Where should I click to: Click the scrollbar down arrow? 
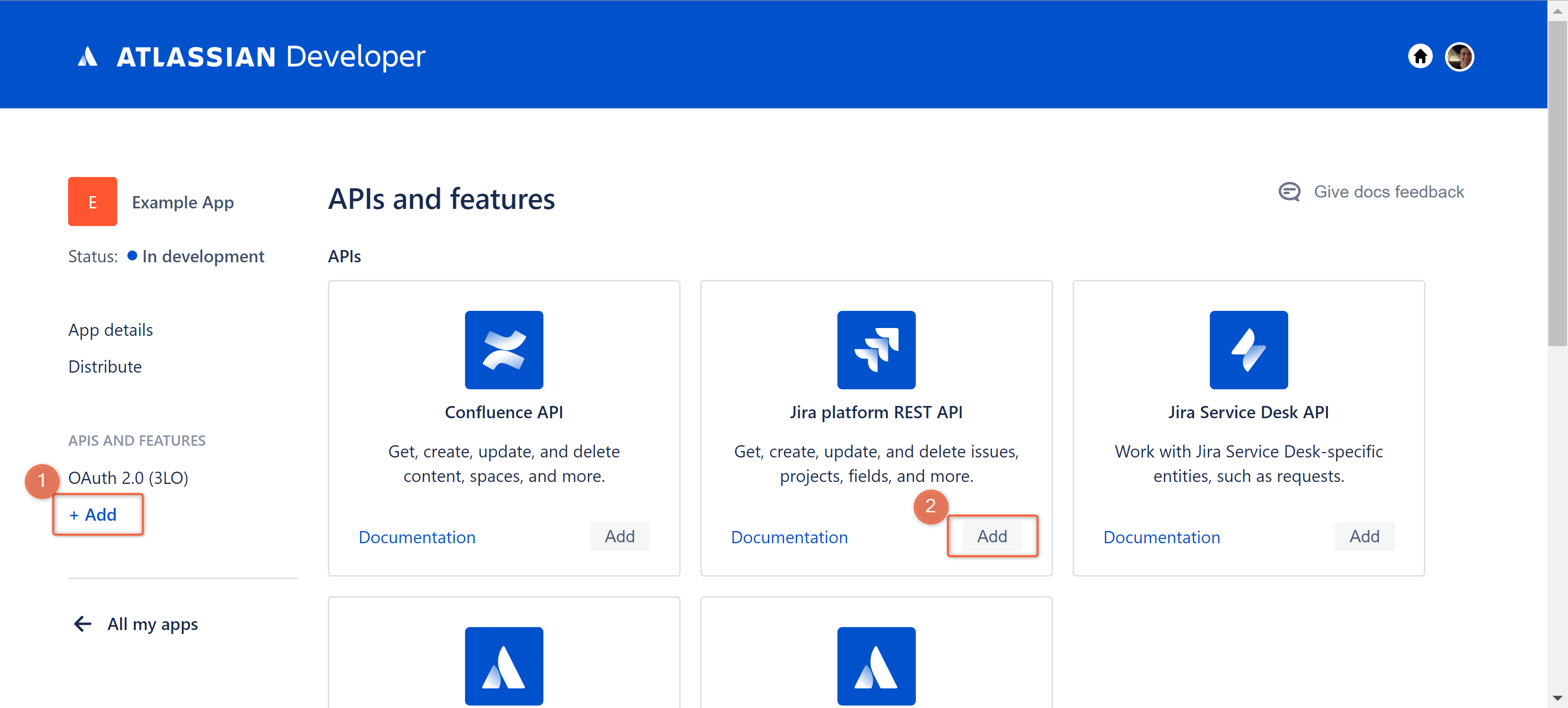(x=1557, y=698)
